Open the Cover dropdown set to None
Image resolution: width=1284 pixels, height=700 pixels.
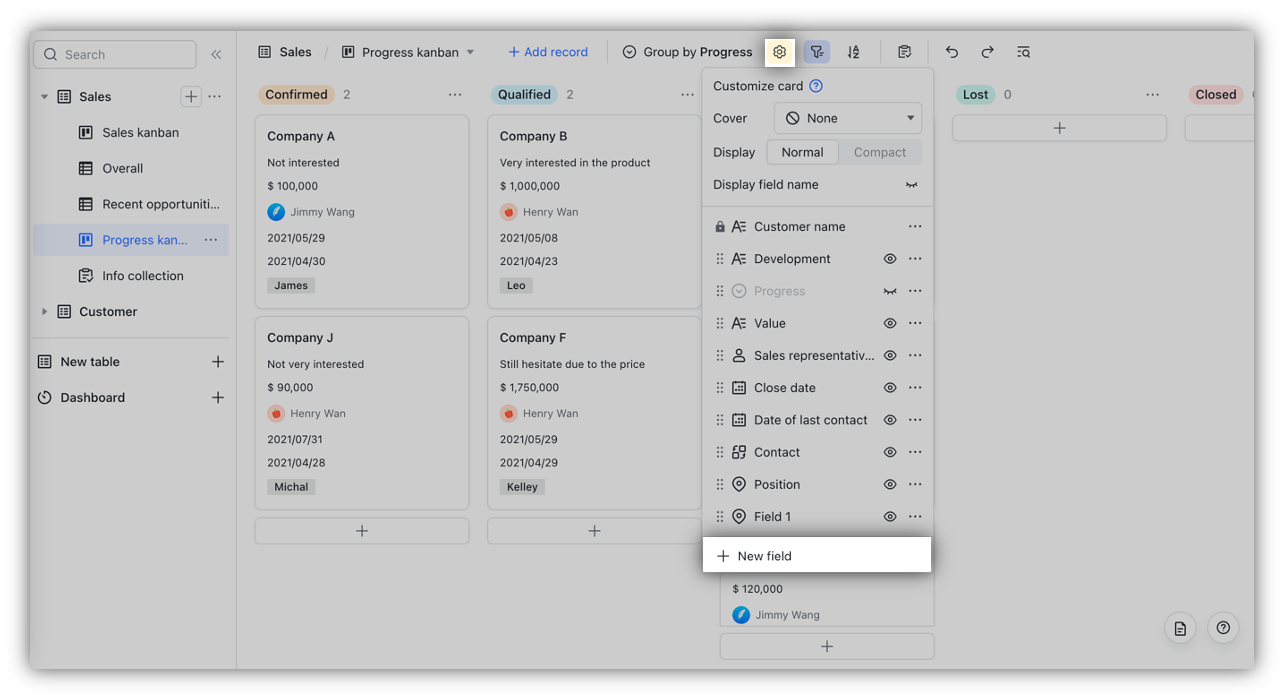click(848, 118)
